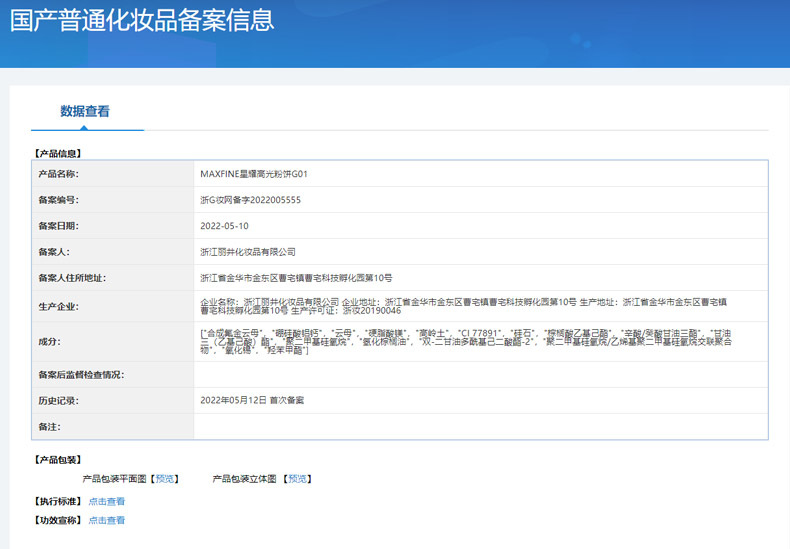The image size is (790, 549).
Task: Click the 备案后监督检查情况 row label
Action: (81, 375)
